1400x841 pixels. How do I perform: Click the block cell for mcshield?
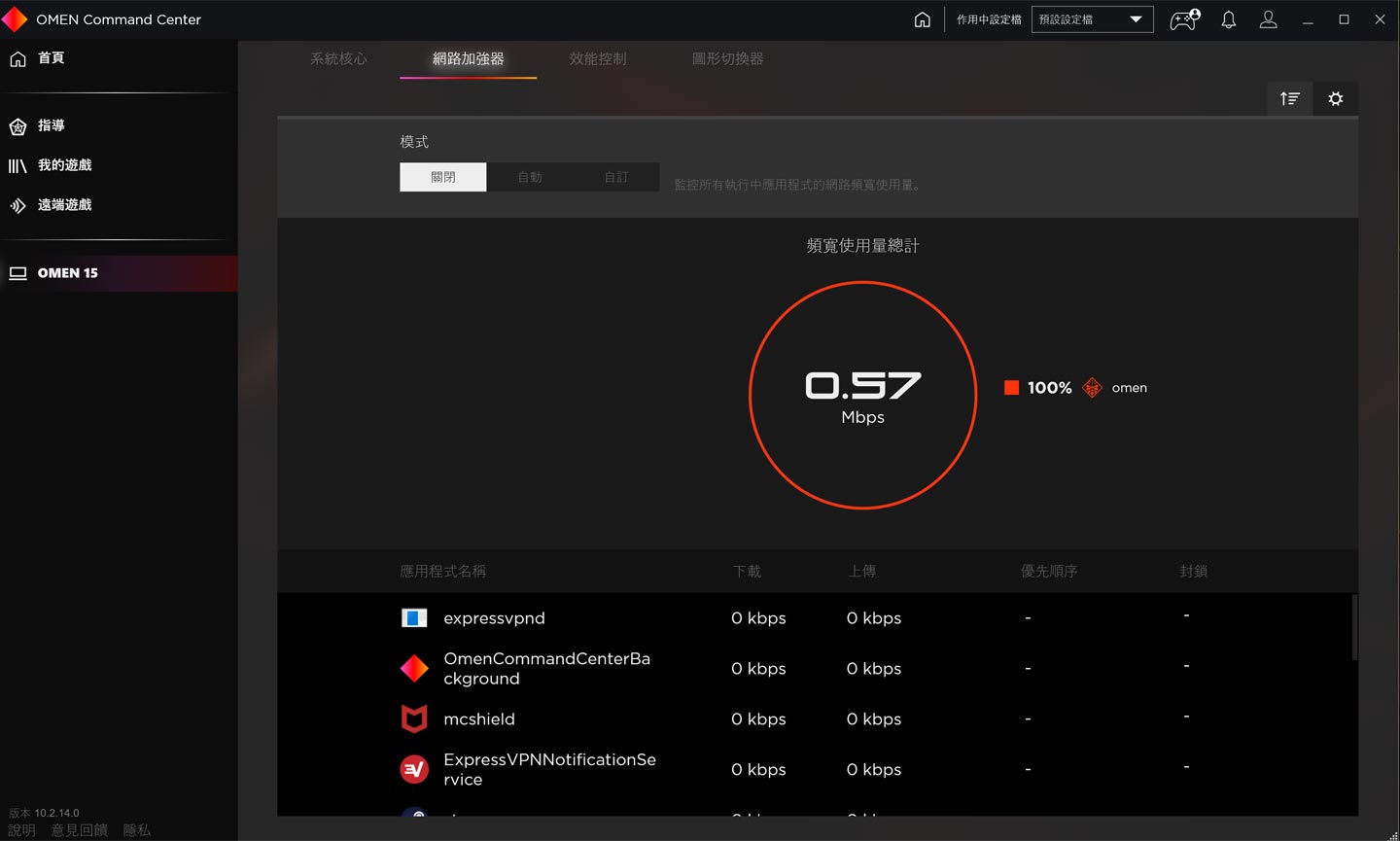tap(1186, 718)
